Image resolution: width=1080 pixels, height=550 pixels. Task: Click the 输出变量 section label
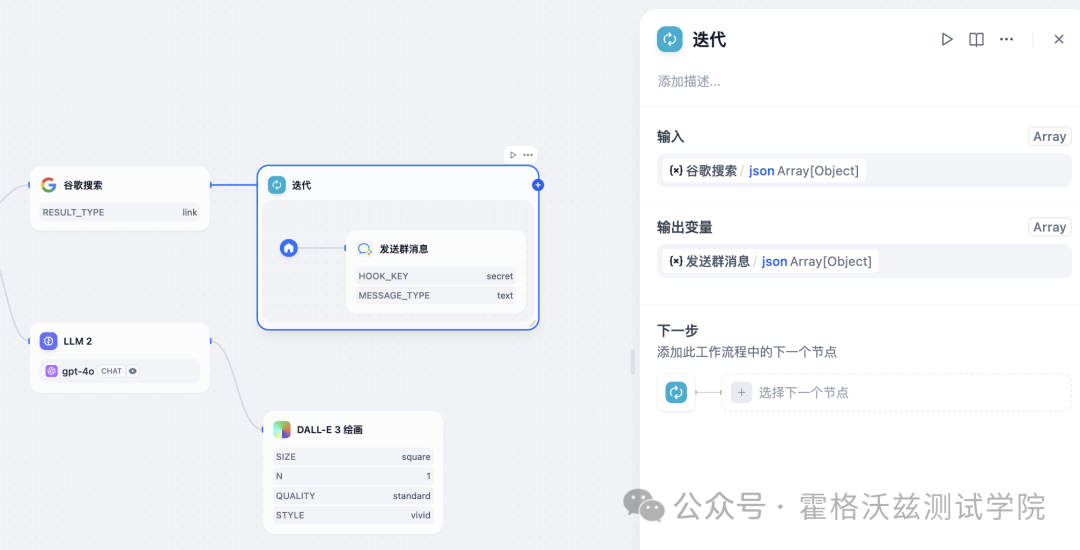[685, 227]
